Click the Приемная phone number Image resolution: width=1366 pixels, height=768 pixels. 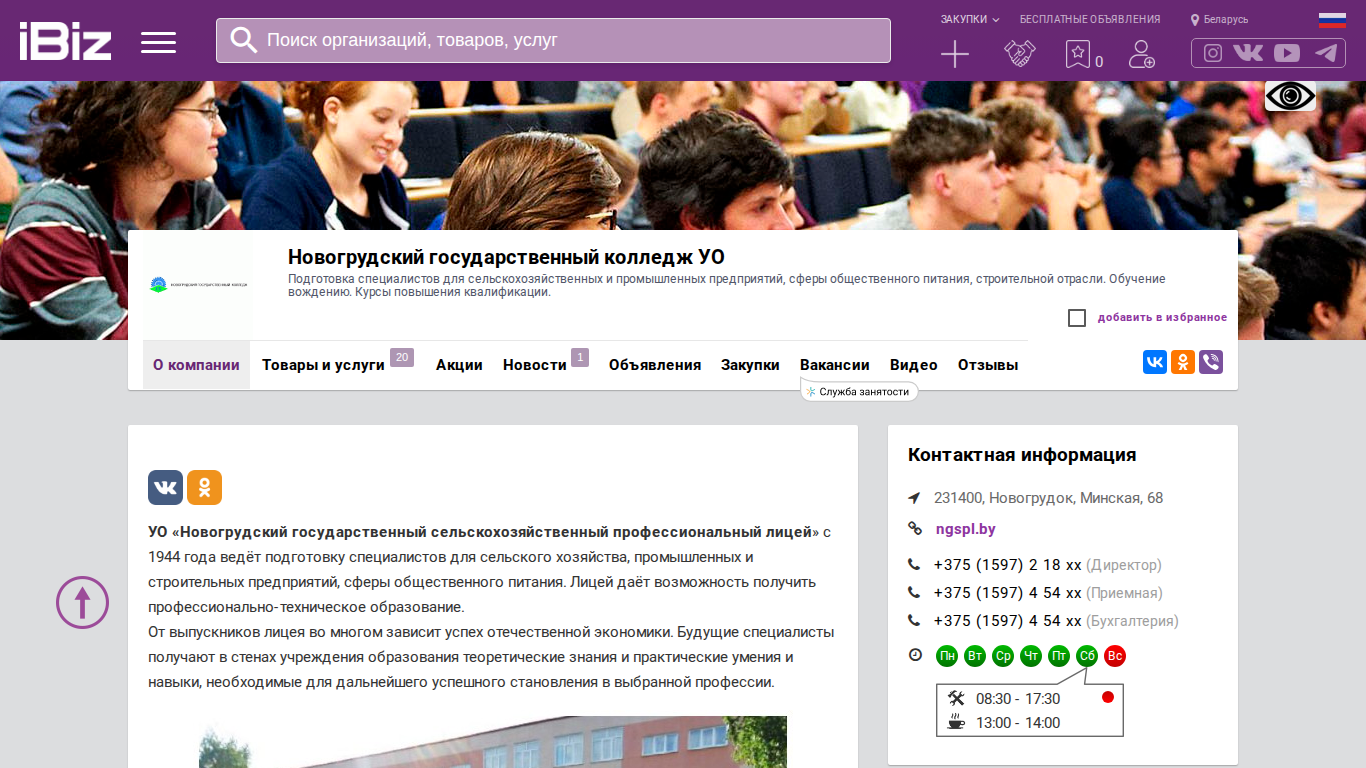1007,593
